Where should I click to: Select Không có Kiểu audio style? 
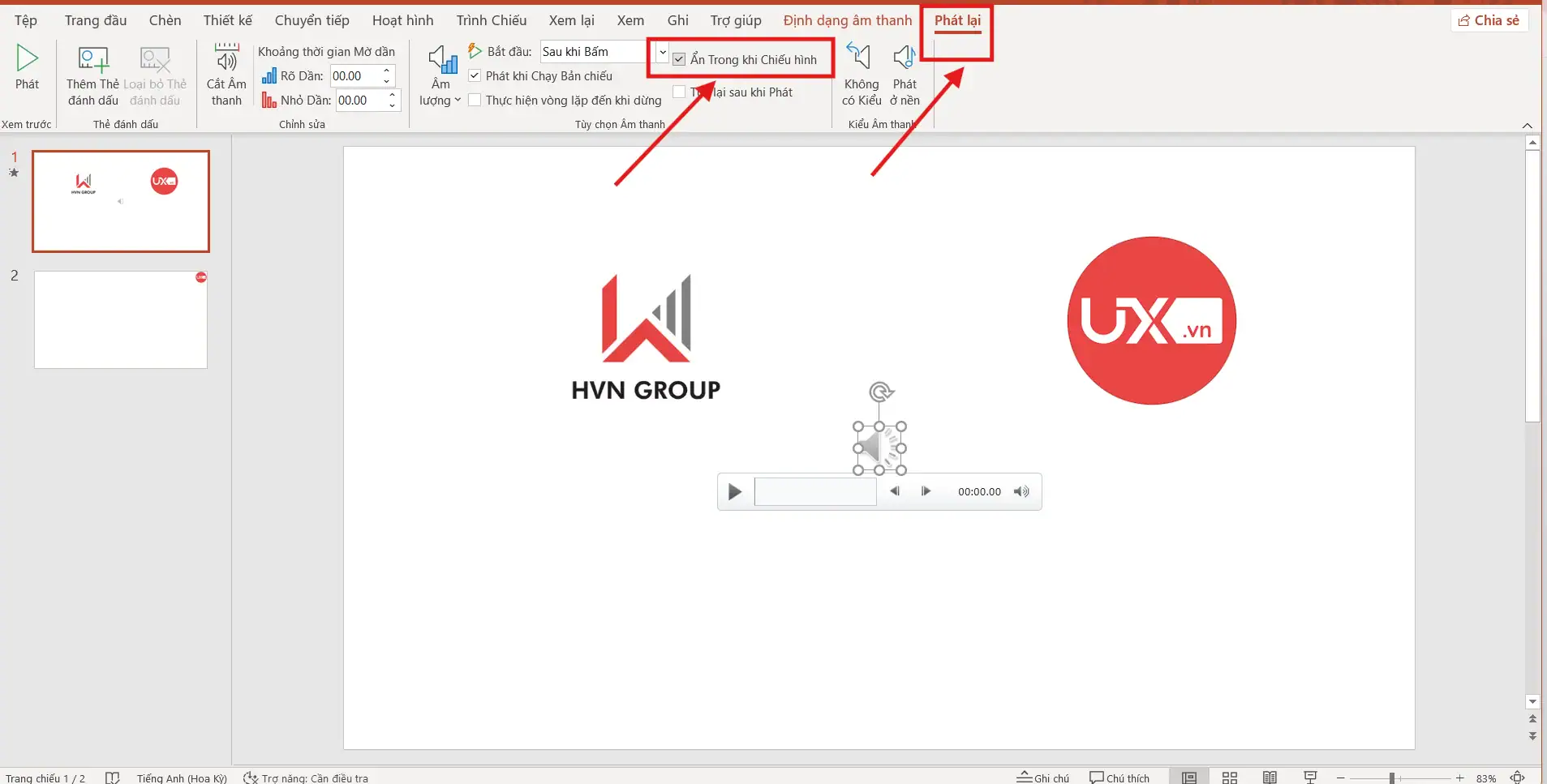[x=860, y=60]
